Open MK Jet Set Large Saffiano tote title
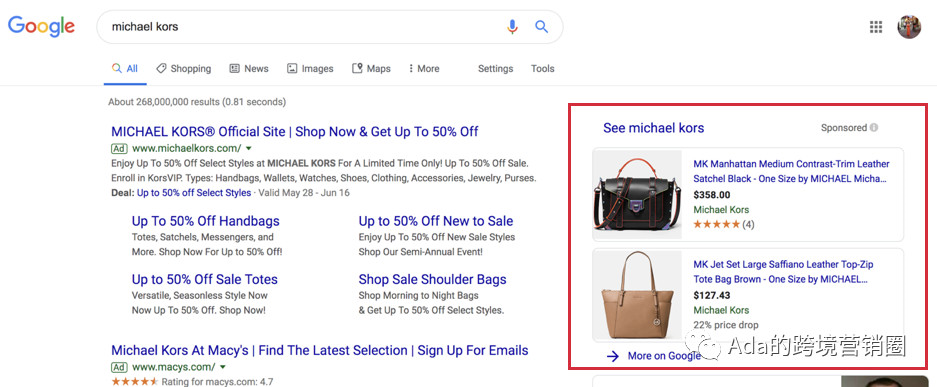The height and width of the screenshot is (387, 937). click(783, 272)
